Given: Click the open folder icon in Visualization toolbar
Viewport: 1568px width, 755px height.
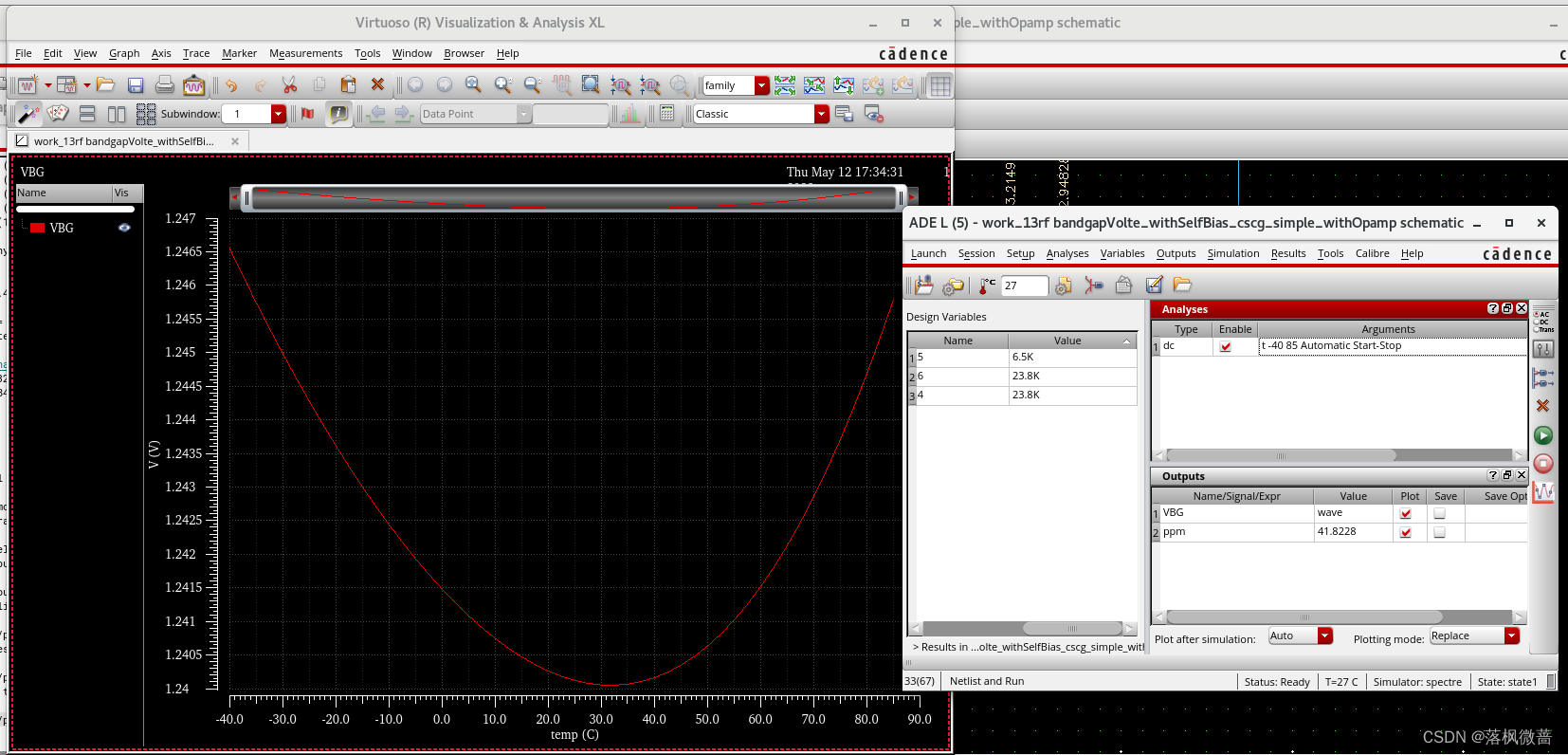Looking at the screenshot, I should pos(106,85).
